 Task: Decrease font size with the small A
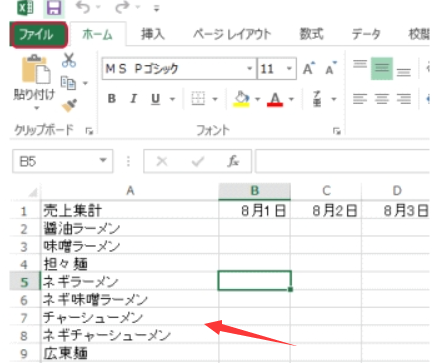click(331, 69)
